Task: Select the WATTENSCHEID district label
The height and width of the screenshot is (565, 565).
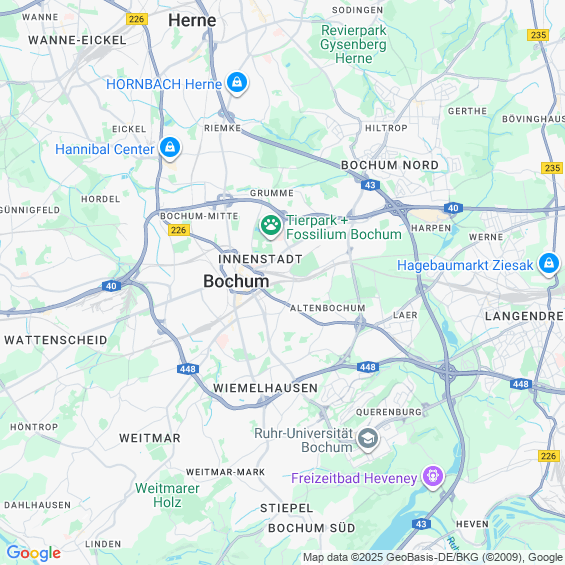Action: pos(56,340)
